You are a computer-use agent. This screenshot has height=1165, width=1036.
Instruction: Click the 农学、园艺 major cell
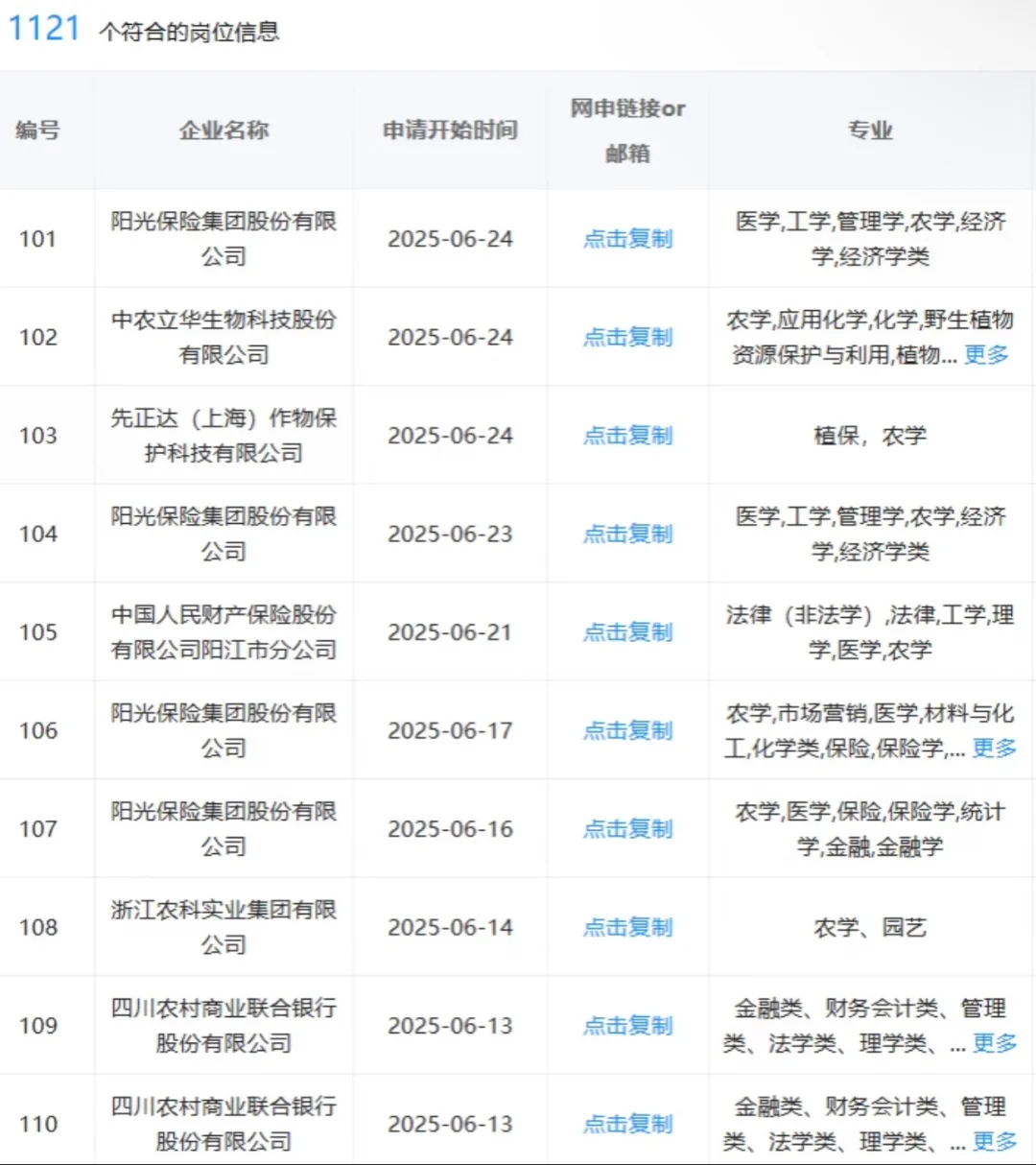point(871,928)
